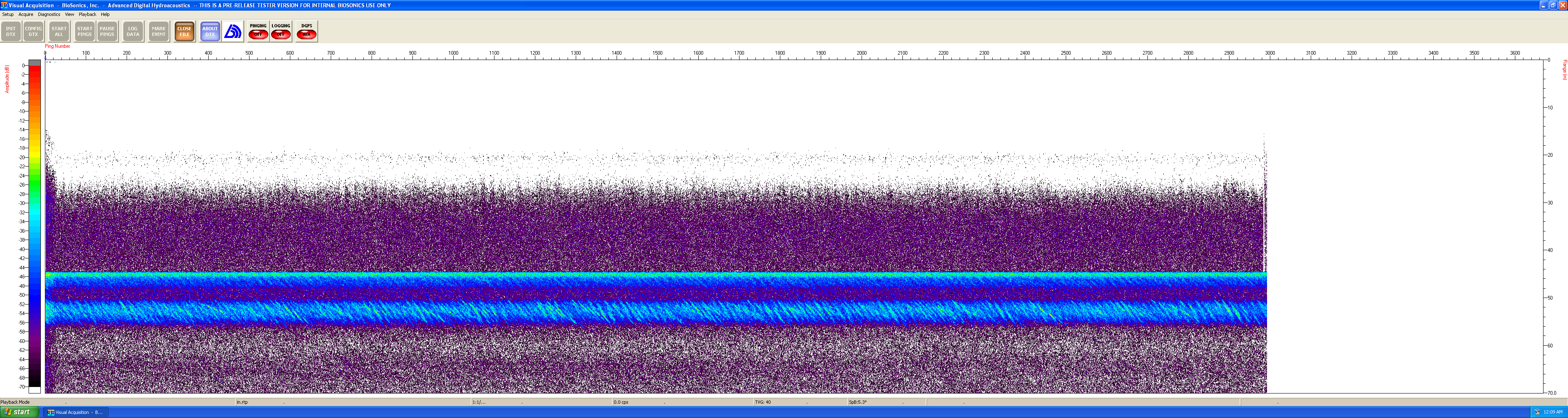Click the 'in.rtp' file name in status bar
The image size is (1568, 418).
coord(242,402)
